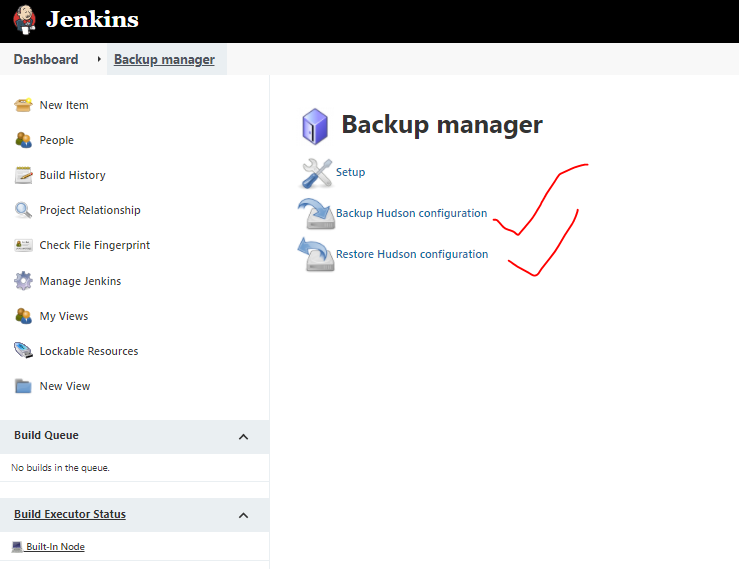This screenshot has width=739, height=569.
Task: Click the New Item icon in sidebar
Action: click(23, 105)
